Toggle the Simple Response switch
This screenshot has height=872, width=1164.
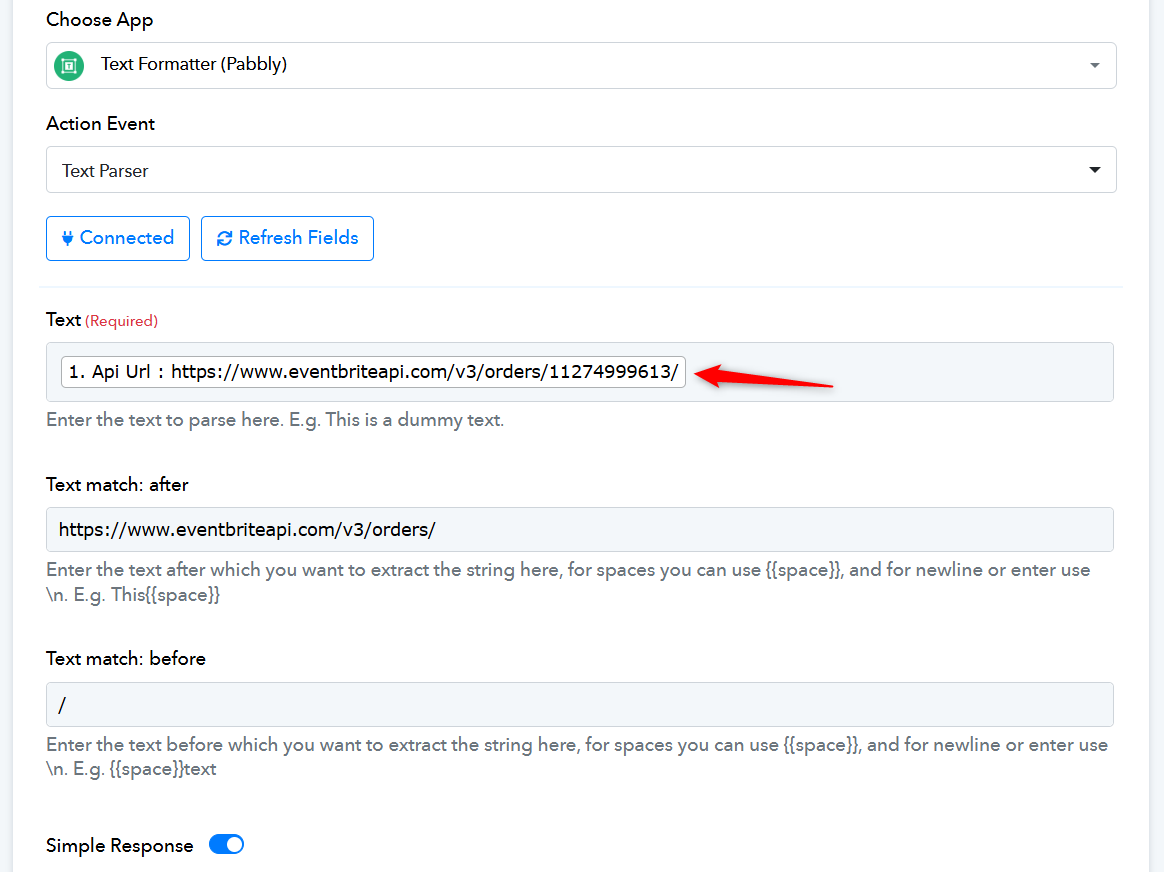tap(226, 845)
